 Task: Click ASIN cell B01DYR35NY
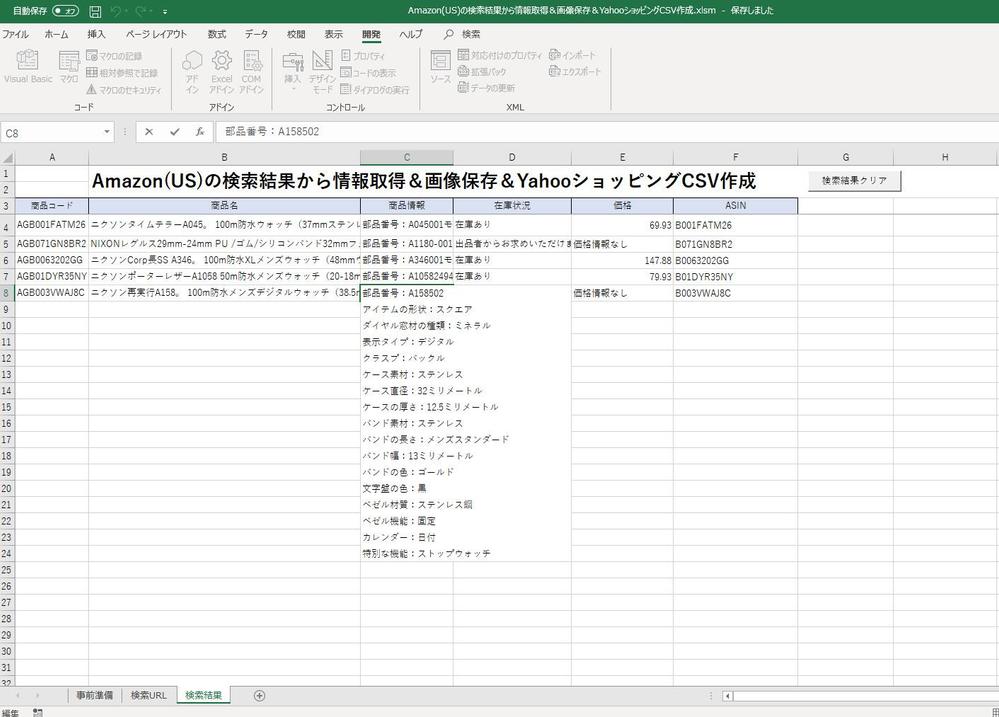(735, 277)
